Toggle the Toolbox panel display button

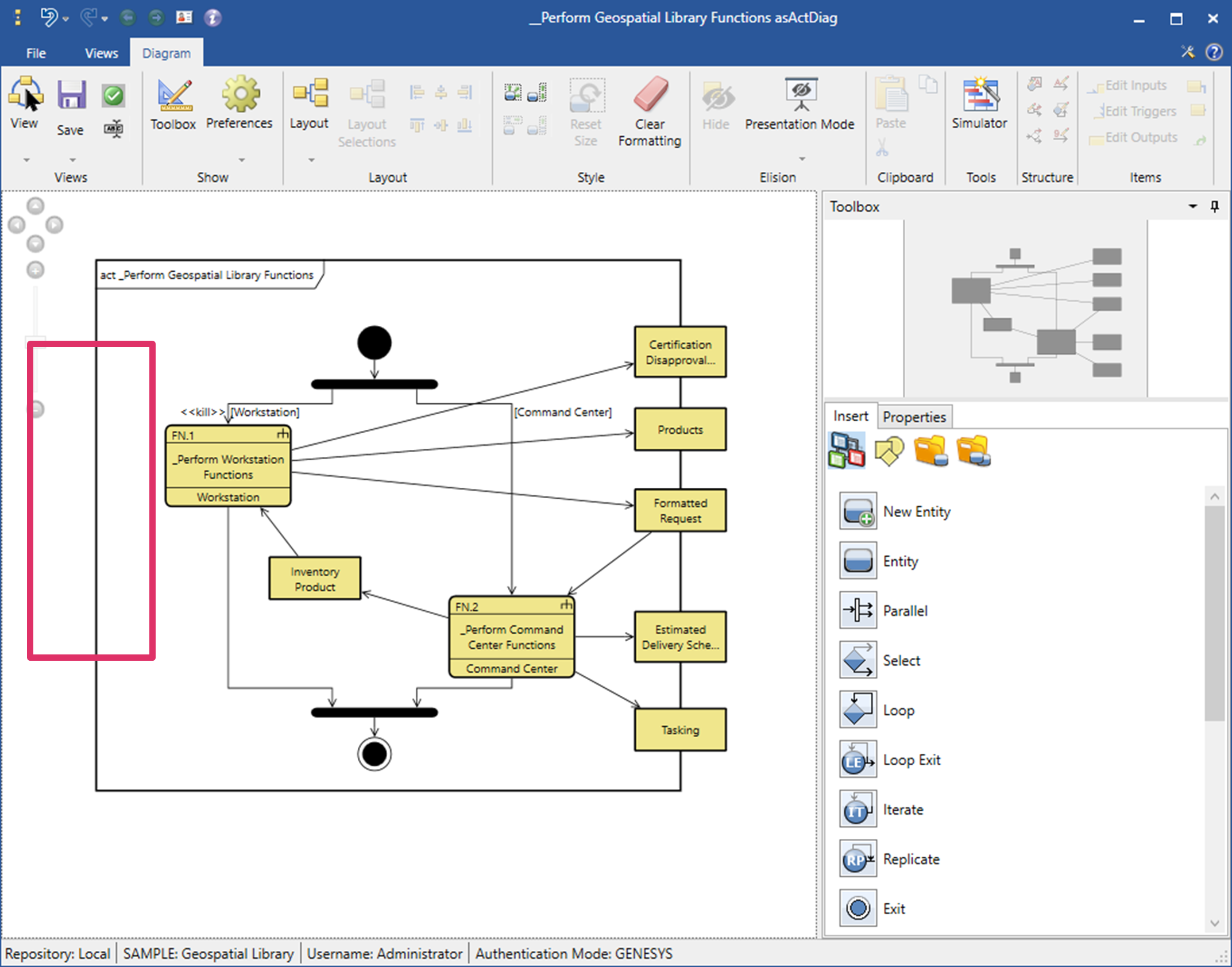coord(173,95)
